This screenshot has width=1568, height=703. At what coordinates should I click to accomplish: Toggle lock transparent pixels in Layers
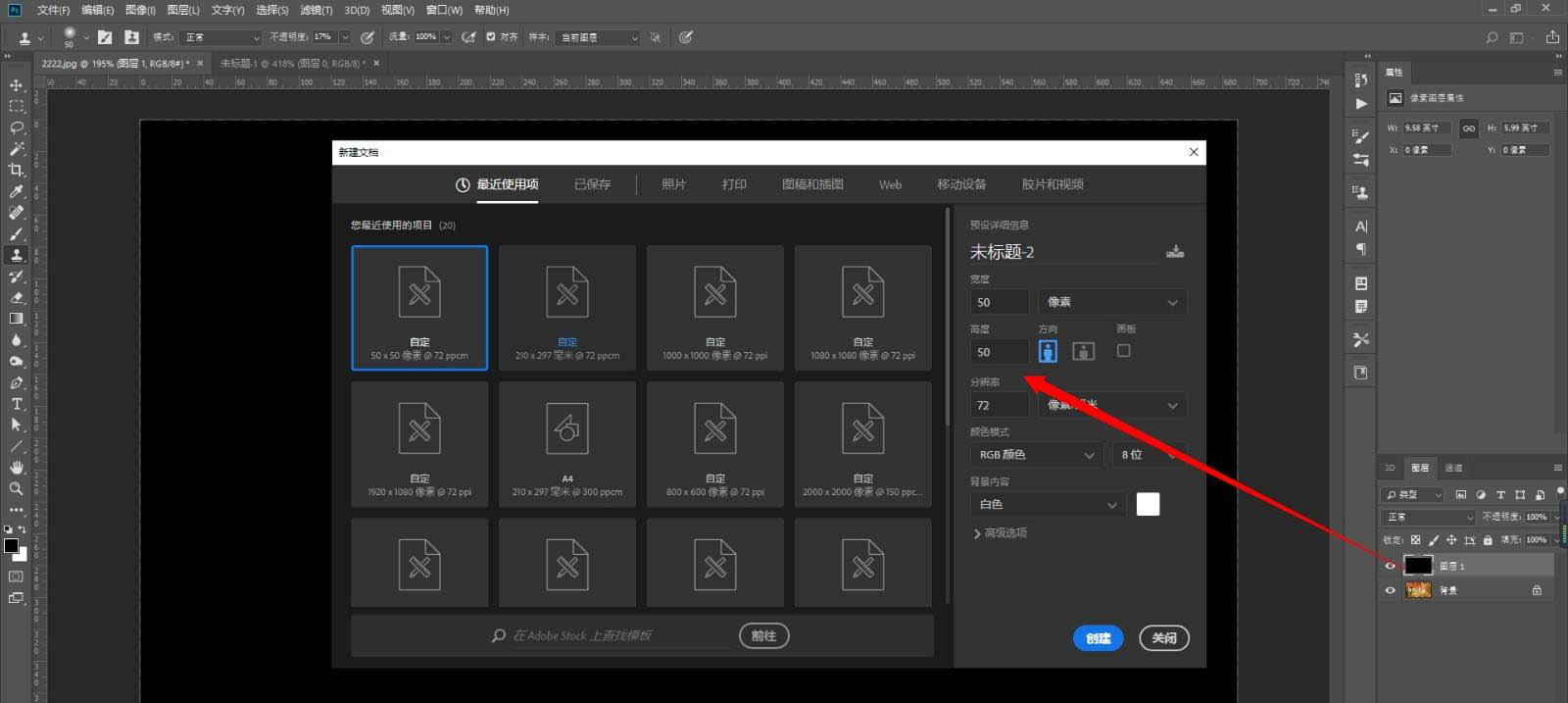[x=1415, y=540]
